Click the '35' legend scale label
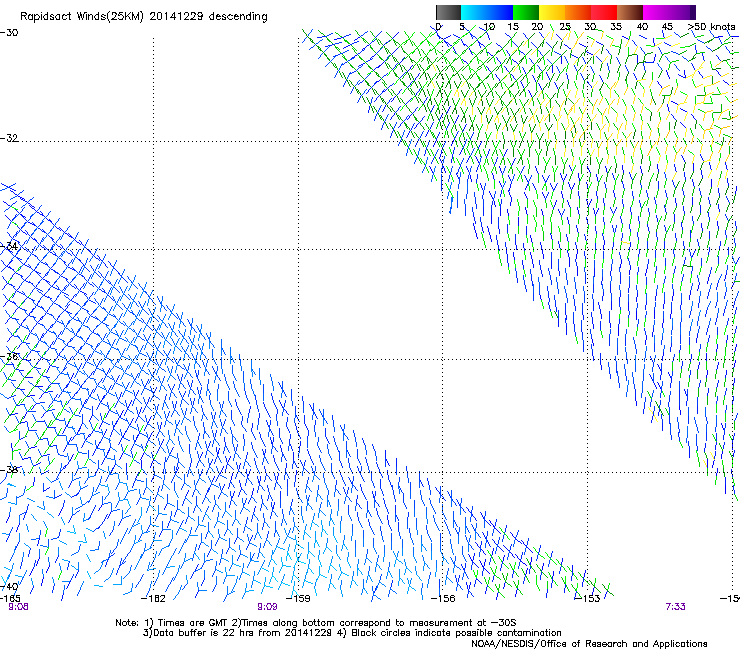The height and width of the screenshot is (650, 740). coord(616,27)
